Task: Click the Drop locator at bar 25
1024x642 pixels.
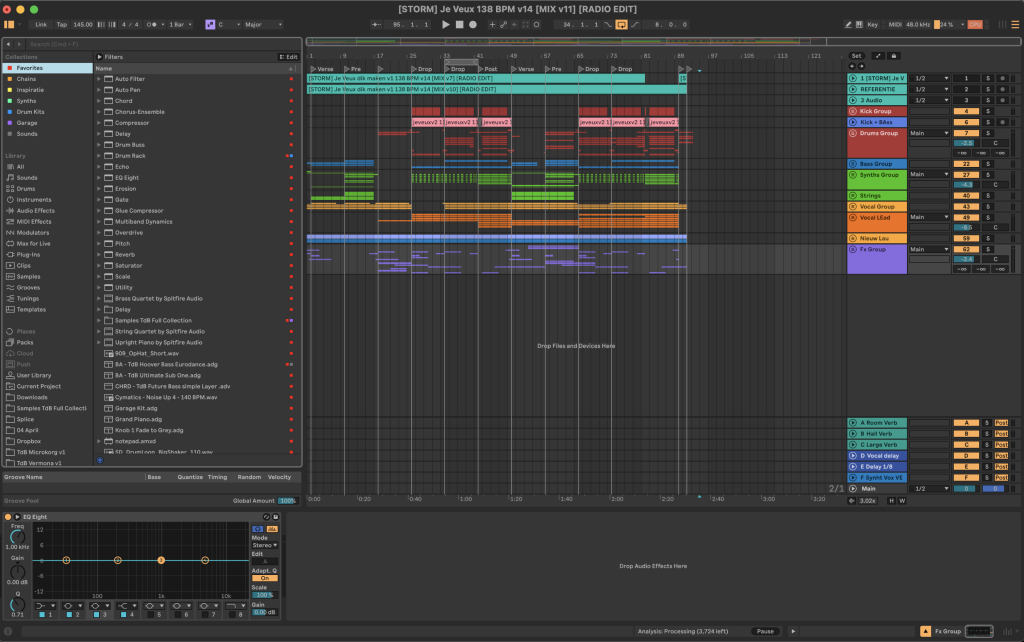Action: (x=421, y=69)
